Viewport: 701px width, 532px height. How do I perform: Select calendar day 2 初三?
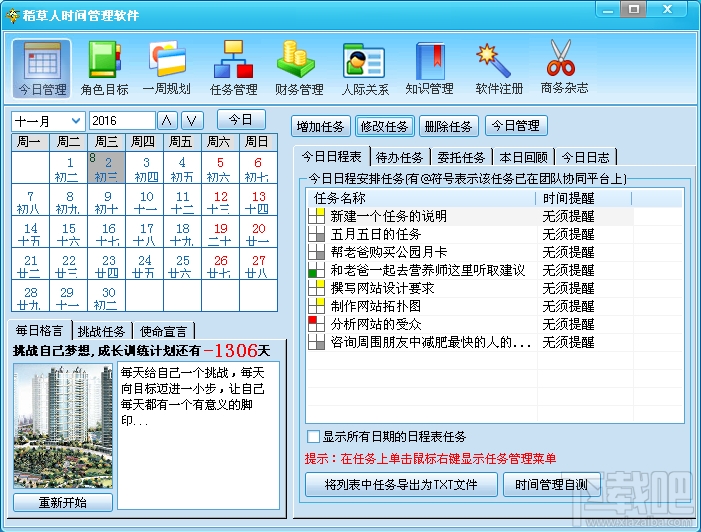coord(106,168)
